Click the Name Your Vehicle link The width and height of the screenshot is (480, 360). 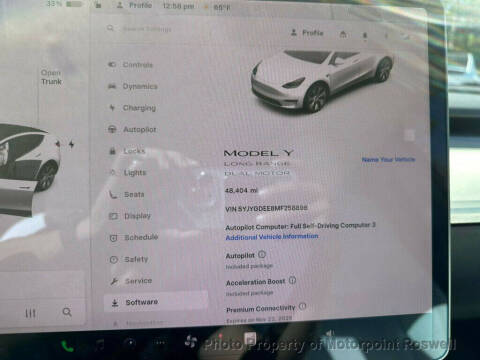tap(388, 159)
